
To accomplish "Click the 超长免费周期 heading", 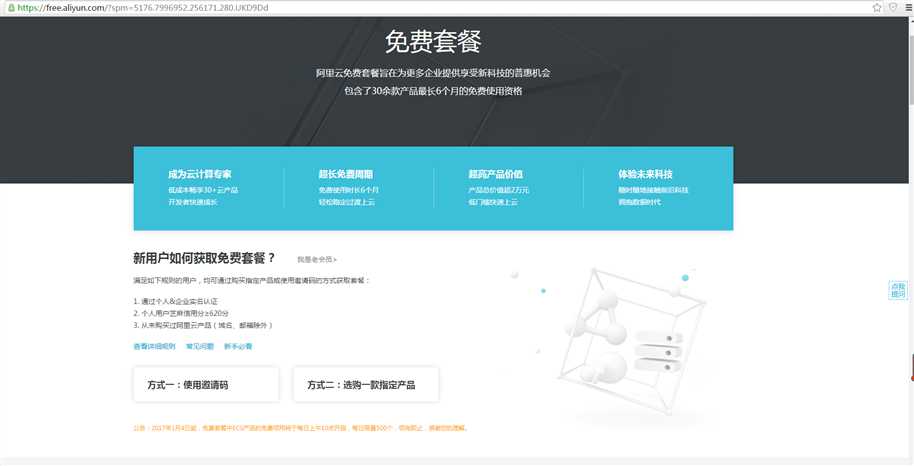I will point(346,174).
